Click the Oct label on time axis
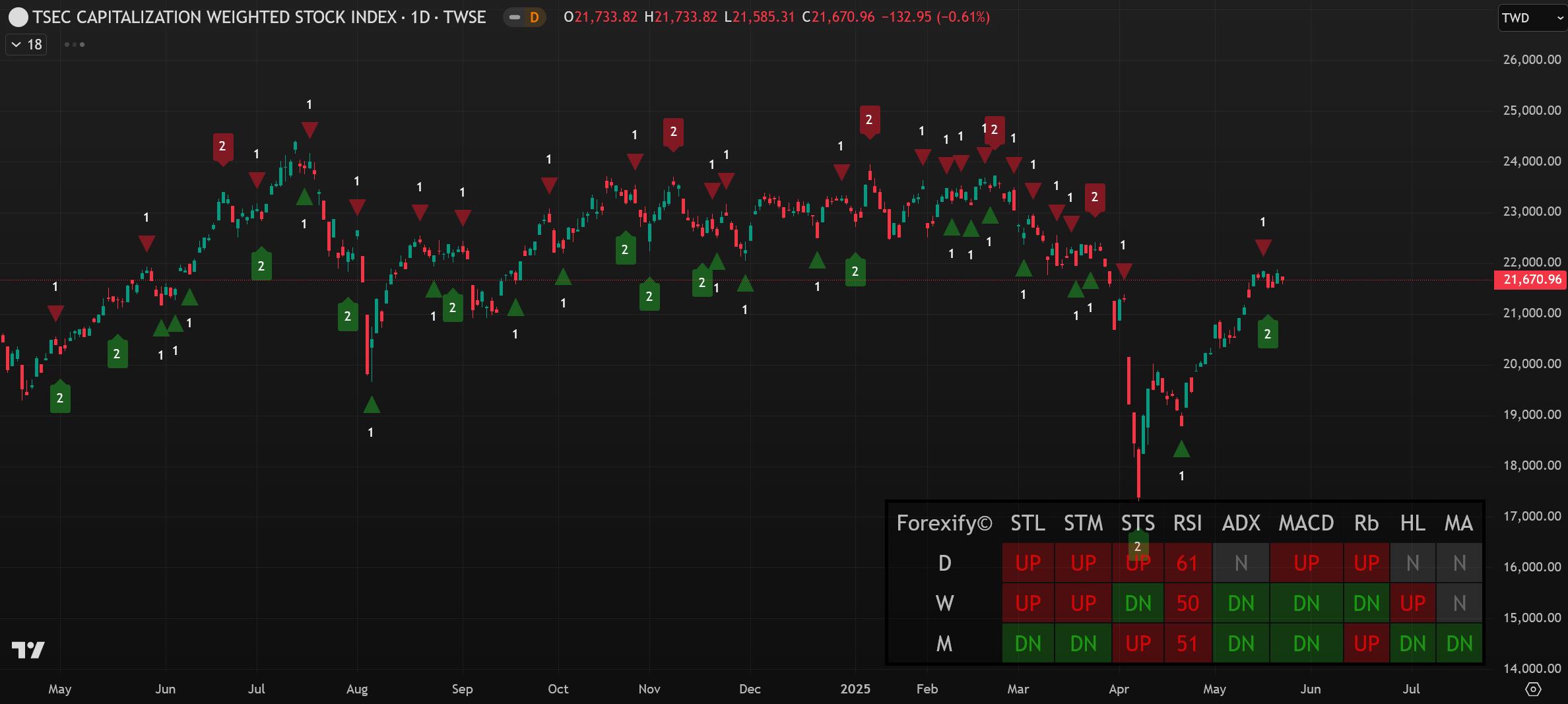 click(558, 689)
